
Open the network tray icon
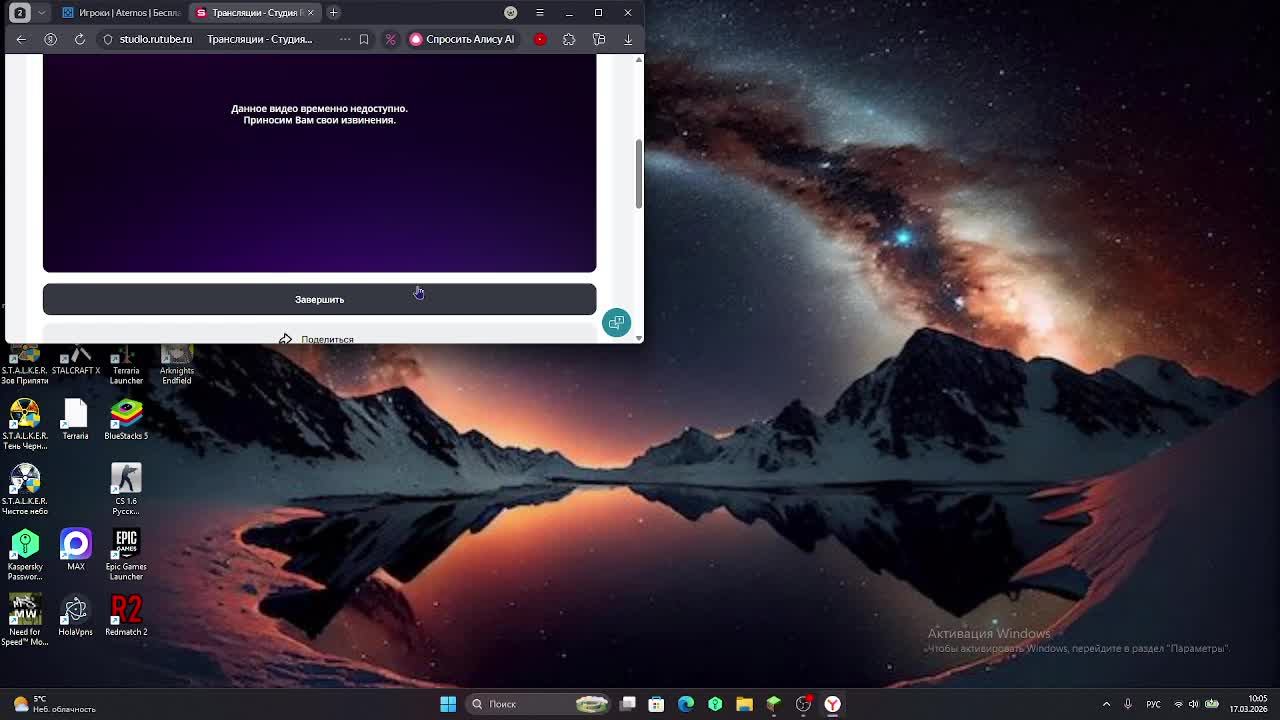[x=1178, y=704]
